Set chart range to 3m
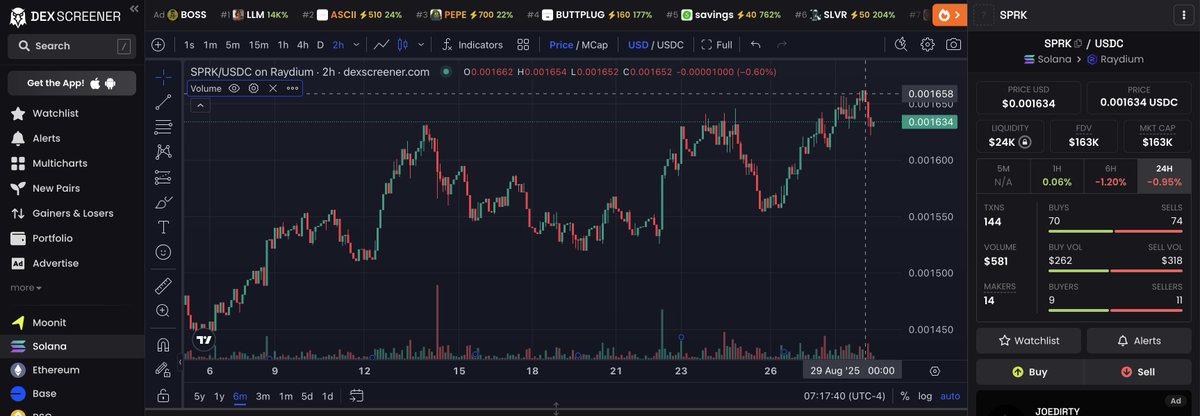Viewport: 1200px width, 416px height. (263, 396)
